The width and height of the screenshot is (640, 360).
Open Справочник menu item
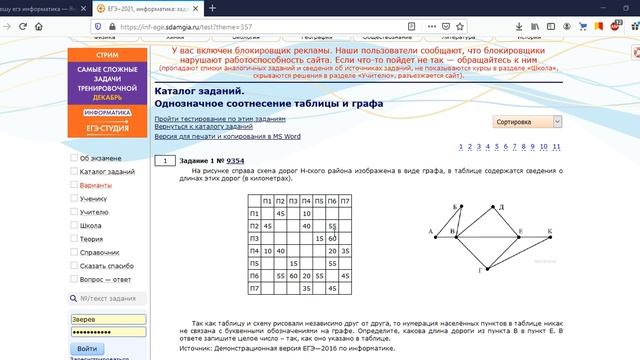(x=100, y=253)
